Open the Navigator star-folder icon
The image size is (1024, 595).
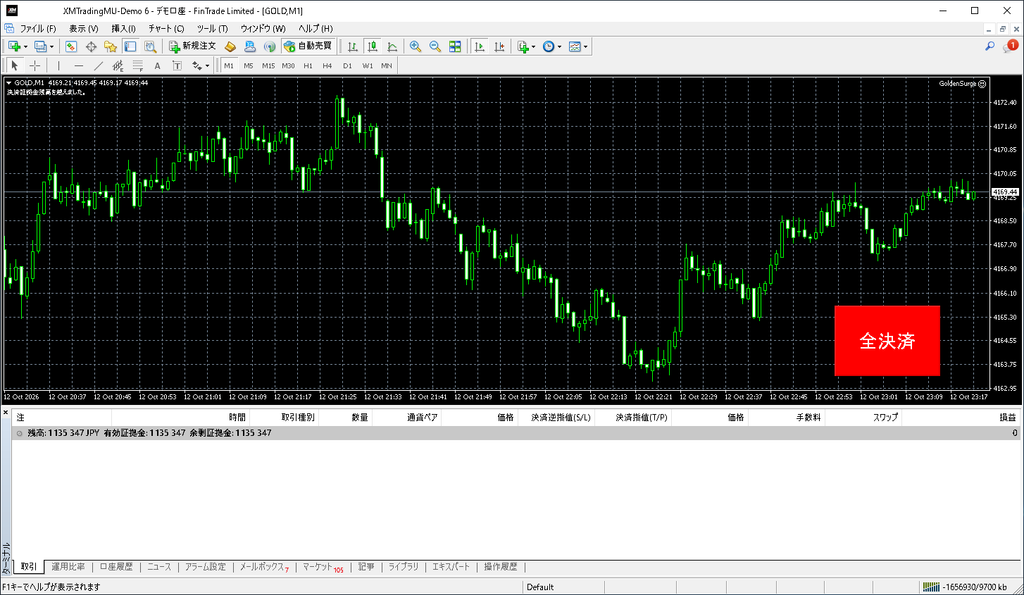[x=110, y=46]
